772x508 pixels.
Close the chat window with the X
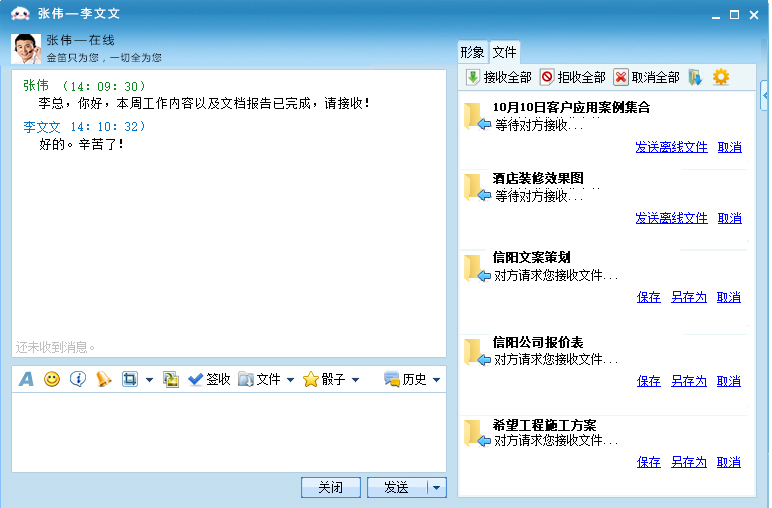[x=754, y=15]
